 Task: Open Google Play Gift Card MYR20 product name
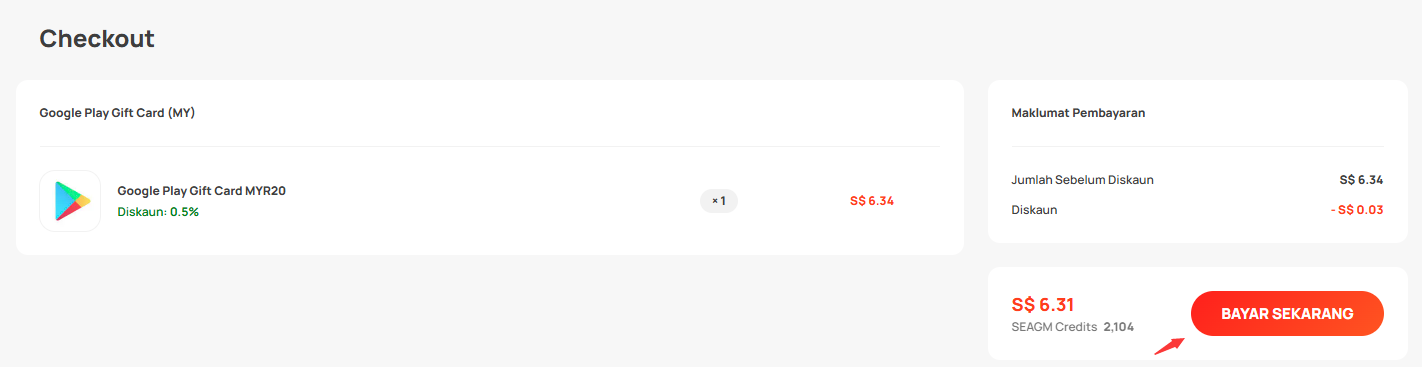click(202, 191)
